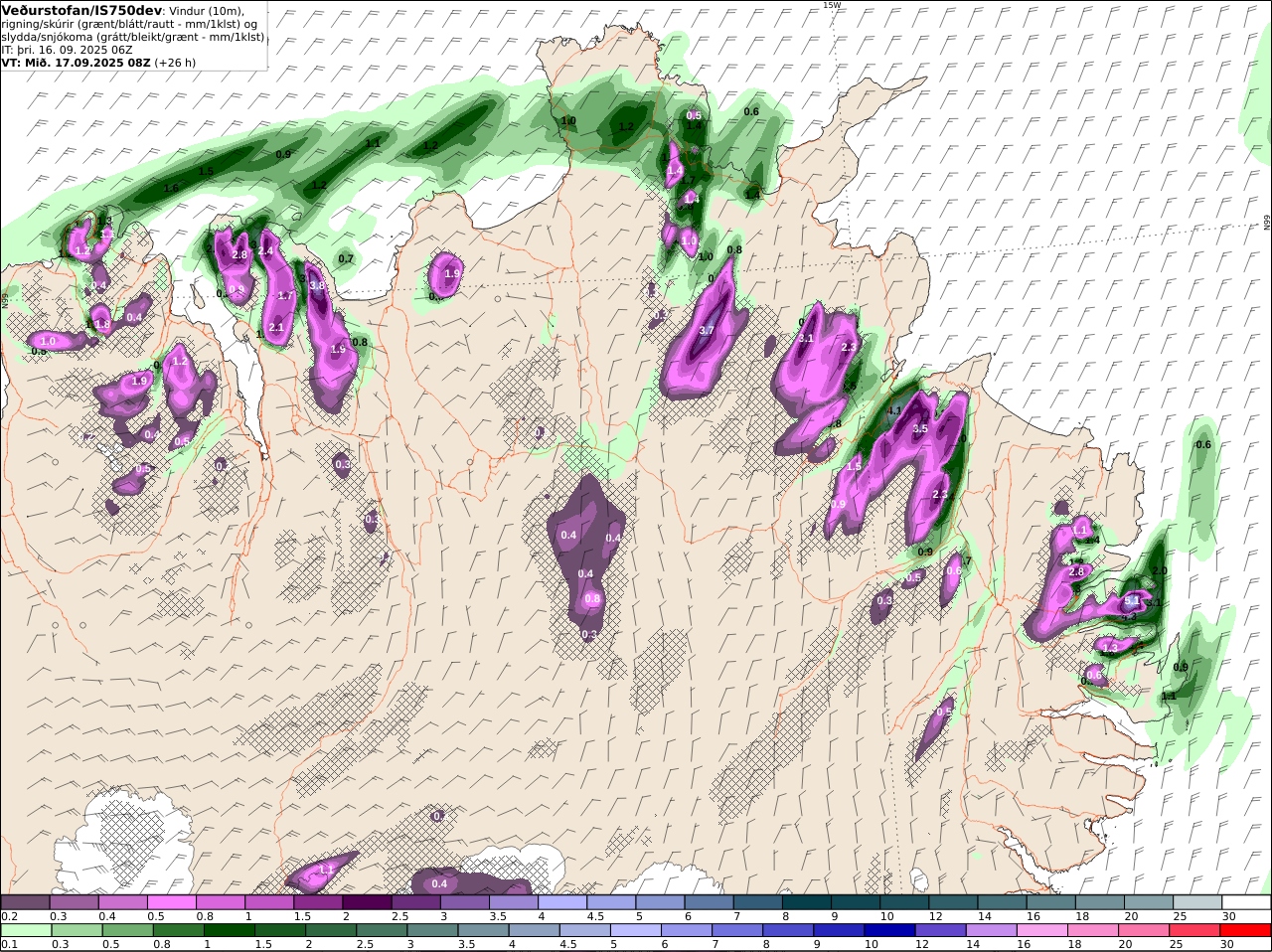The image size is (1272, 952).
Task: Click the 0.2 label on the upper legend
Action: 9,916
